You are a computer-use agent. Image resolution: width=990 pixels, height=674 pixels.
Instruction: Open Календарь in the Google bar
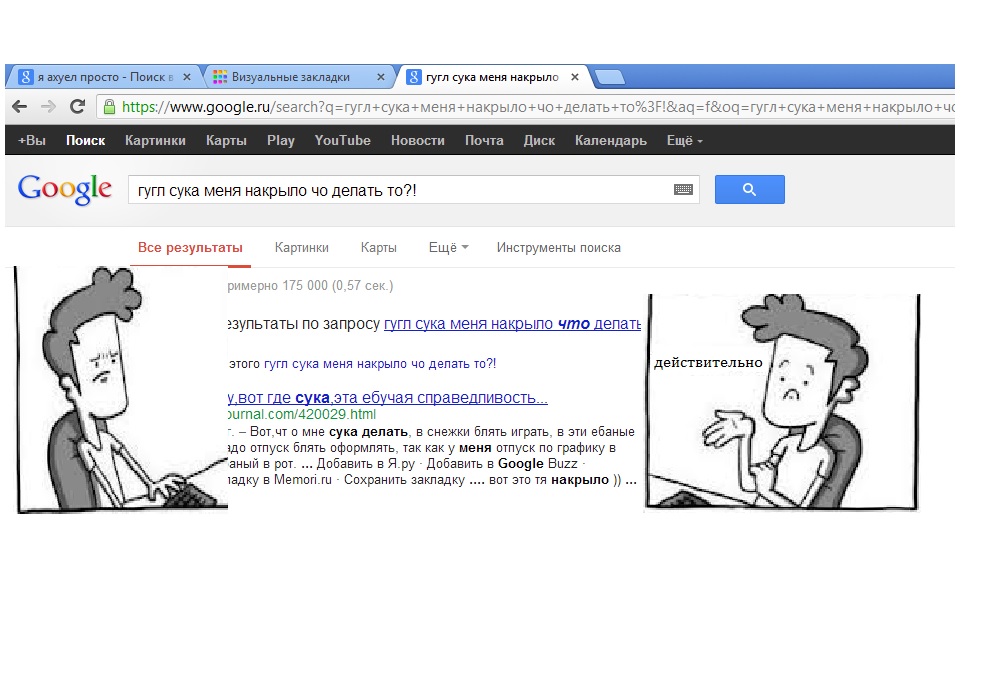(x=611, y=140)
